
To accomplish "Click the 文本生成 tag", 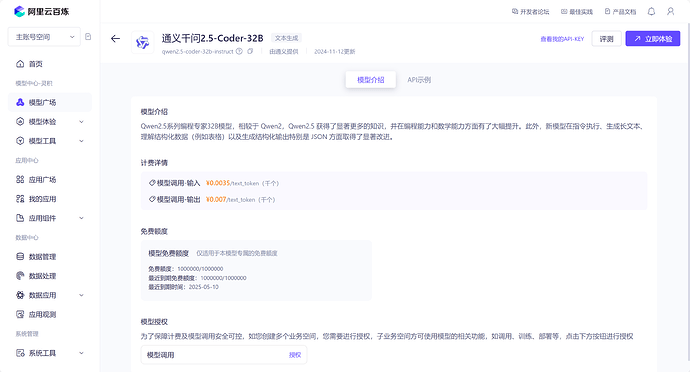I will [x=286, y=38].
